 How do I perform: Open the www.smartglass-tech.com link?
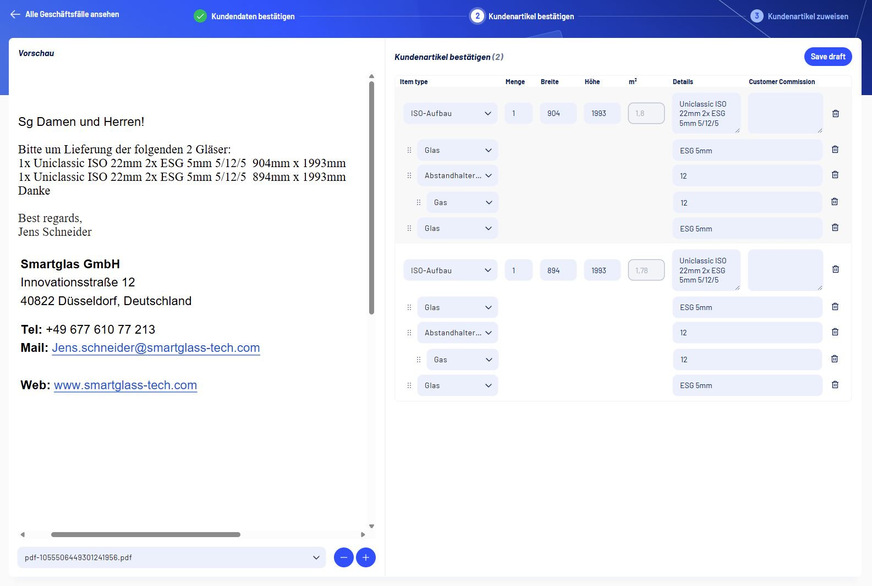point(125,385)
